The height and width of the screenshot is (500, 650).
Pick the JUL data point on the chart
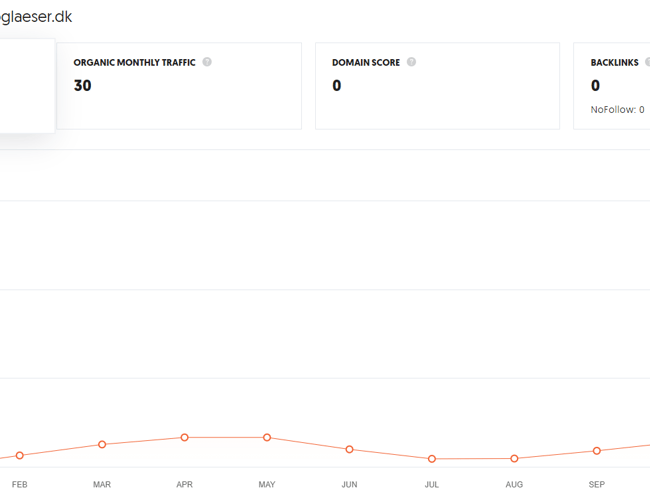click(x=432, y=459)
